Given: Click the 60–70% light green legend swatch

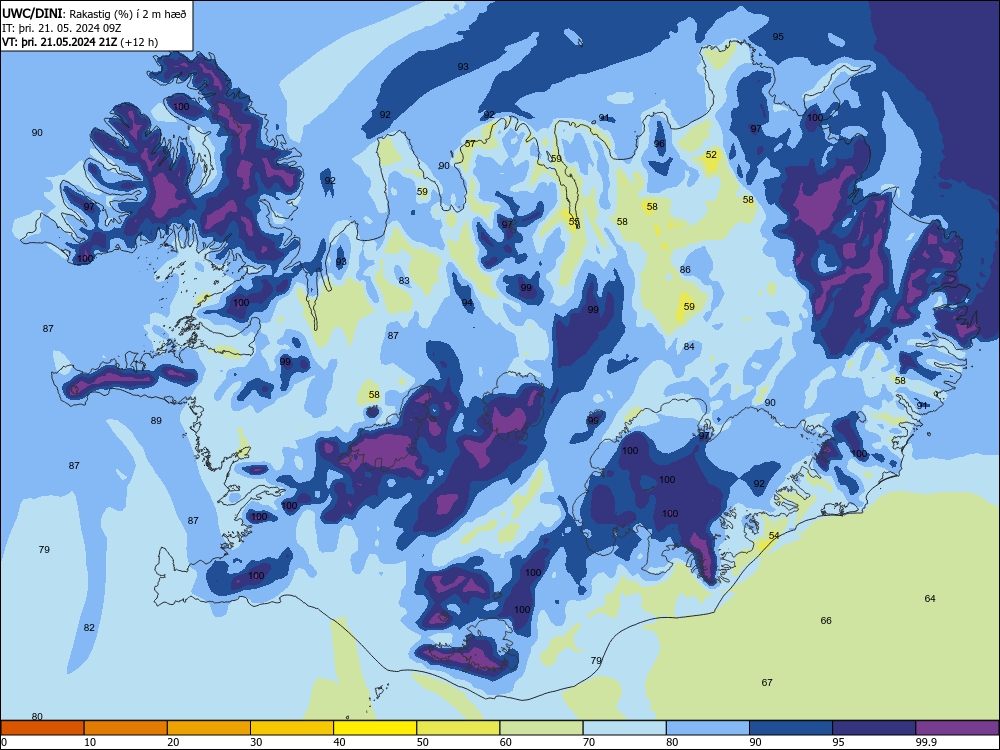Looking at the screenshot, I should (x=541, y=728).
